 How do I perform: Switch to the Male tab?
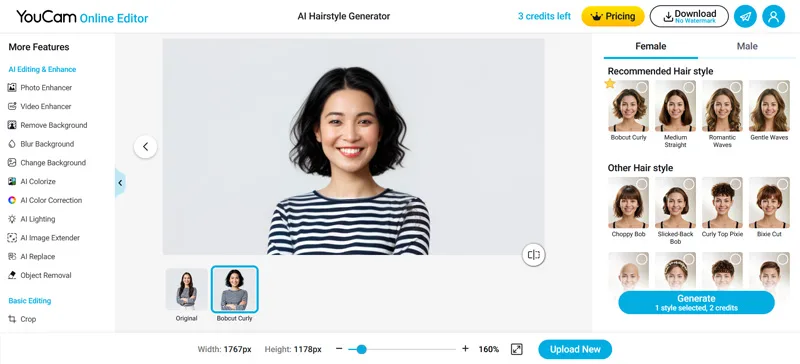click(x=747, y=46)
